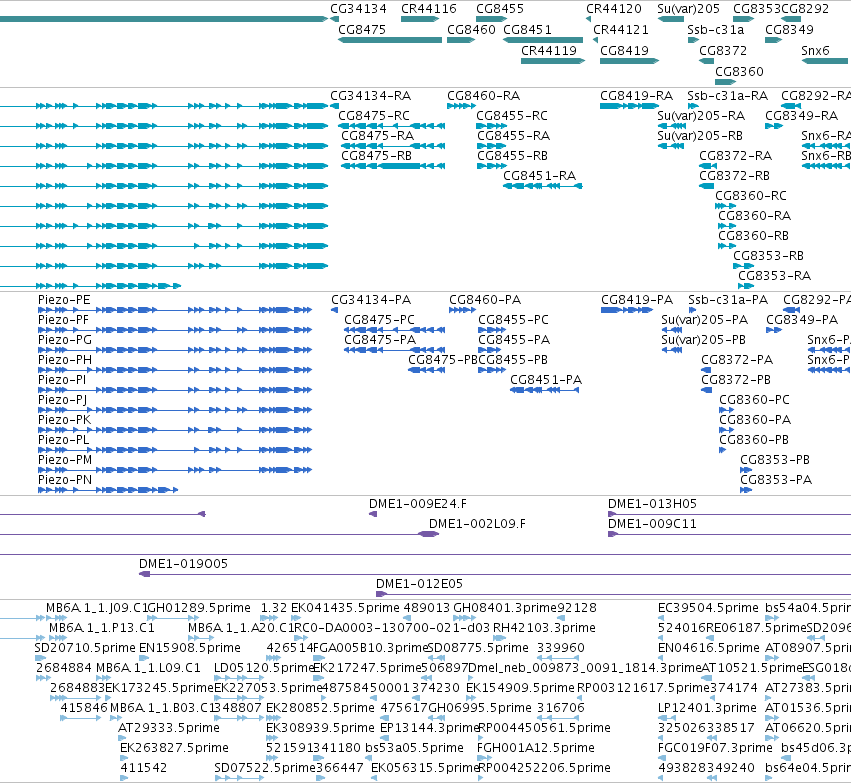The height and width of the screenshot is (783, 851).
Task: Click transcript CG8349-RA
Action: click(x=802, y=116)
